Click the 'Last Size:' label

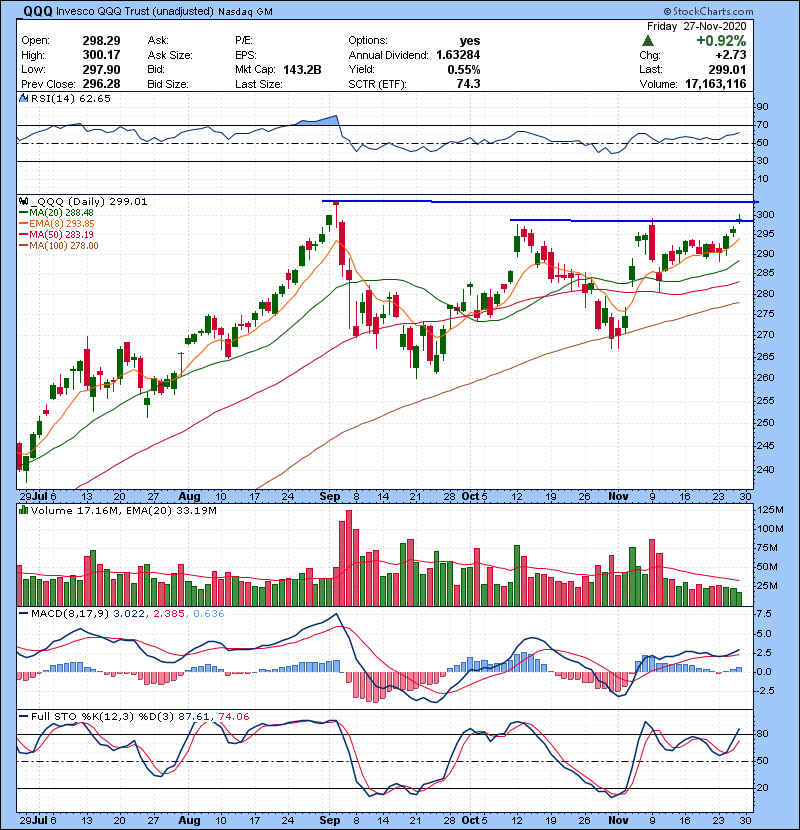tap(258, 84)
